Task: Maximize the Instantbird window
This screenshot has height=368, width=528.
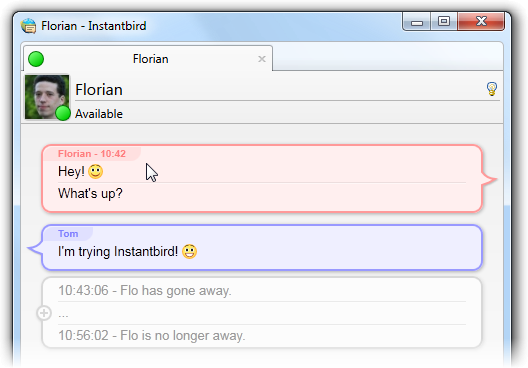Action: pos(444,22)
